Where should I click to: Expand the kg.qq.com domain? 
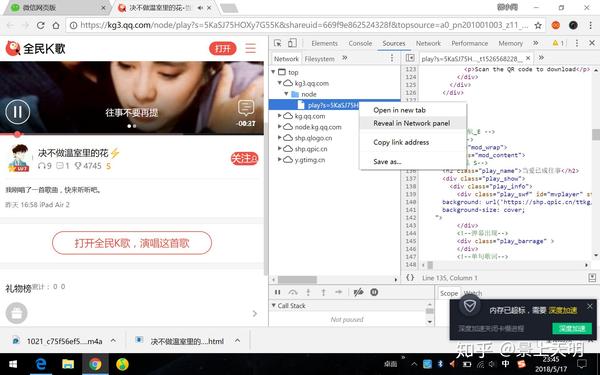(280, 116)
